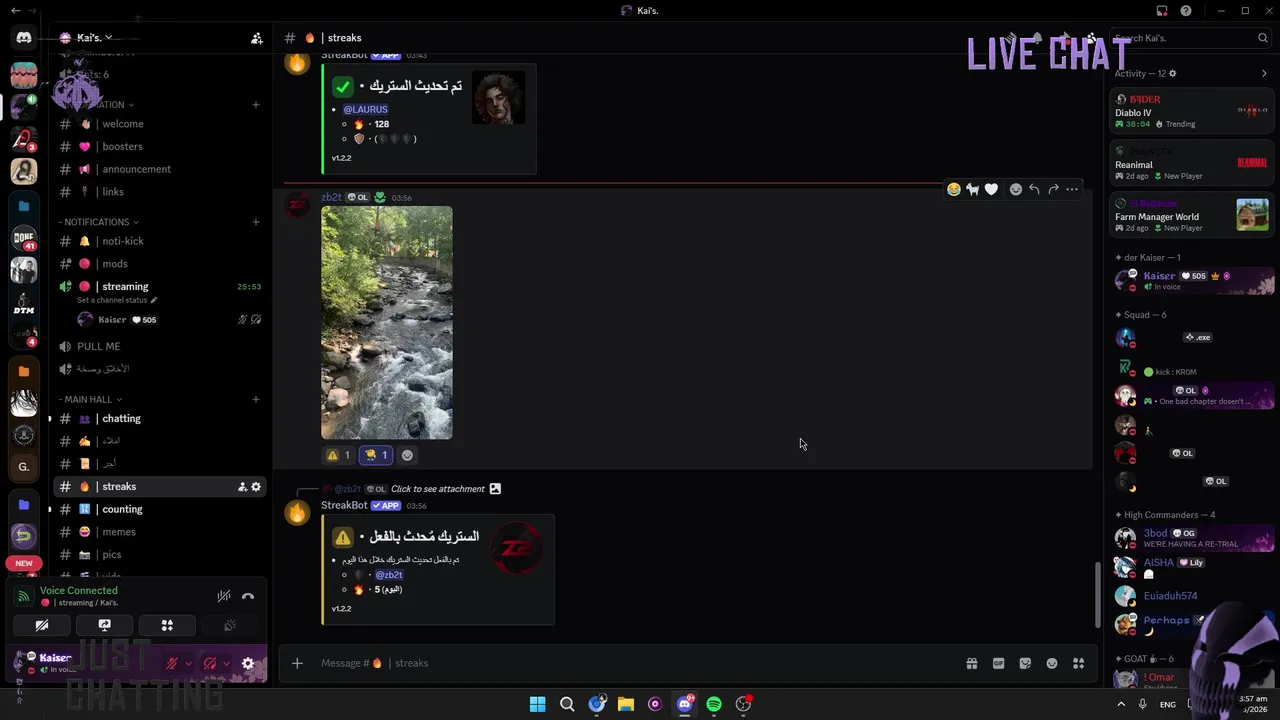Screen dimensions: 1280x720
Task: Open the emoji picker in the message hover bar
Action: 1016,189
